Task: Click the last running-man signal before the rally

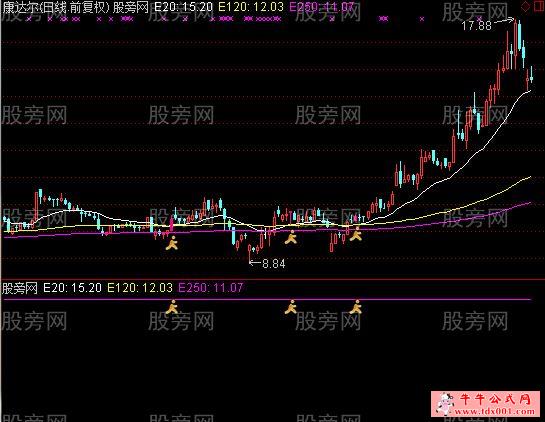Action: [356, 234]
